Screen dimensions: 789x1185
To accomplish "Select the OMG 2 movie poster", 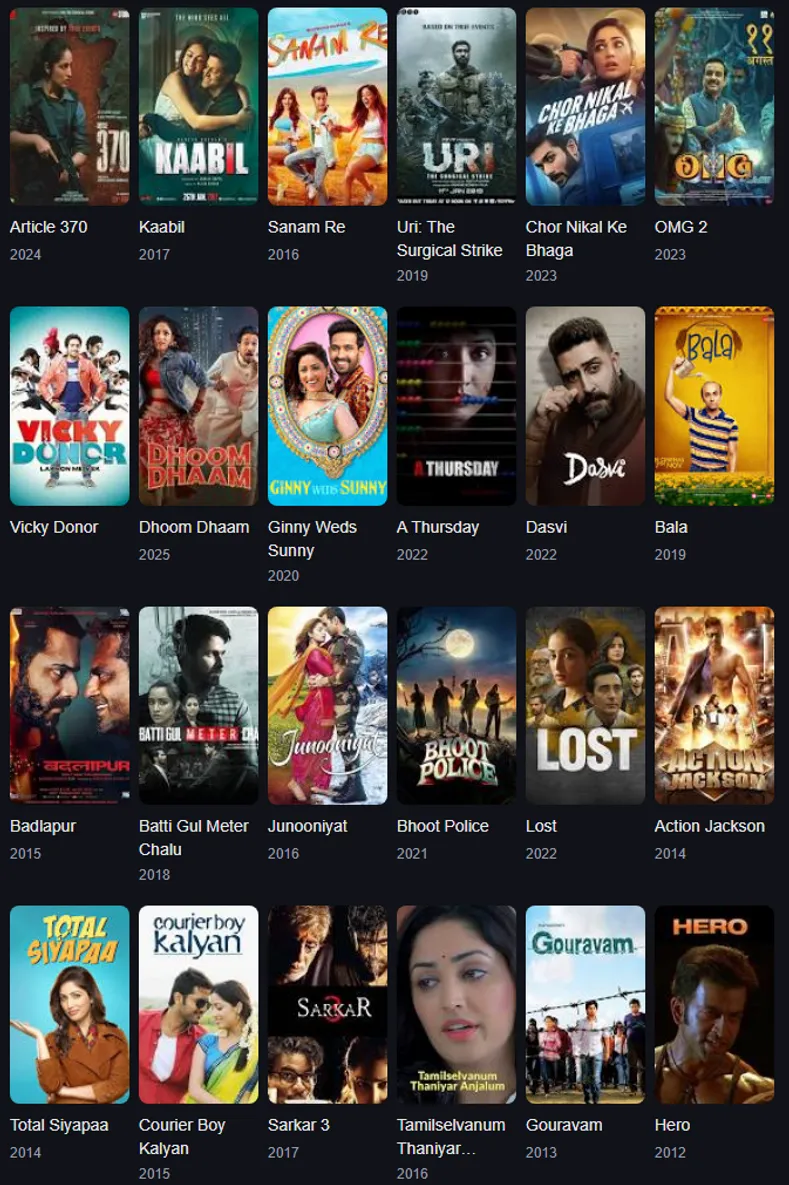I will (x=714, y=107).
